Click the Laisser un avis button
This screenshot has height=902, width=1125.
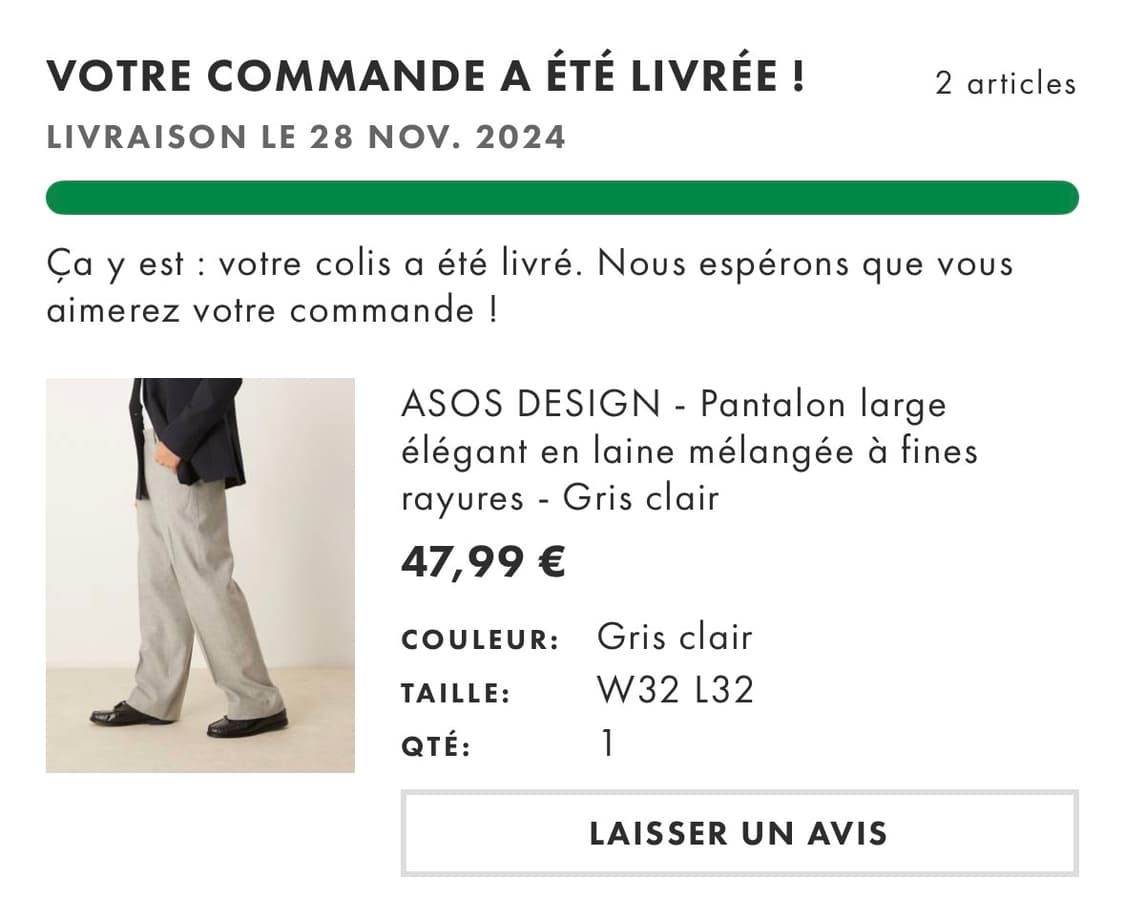(739, 833)
